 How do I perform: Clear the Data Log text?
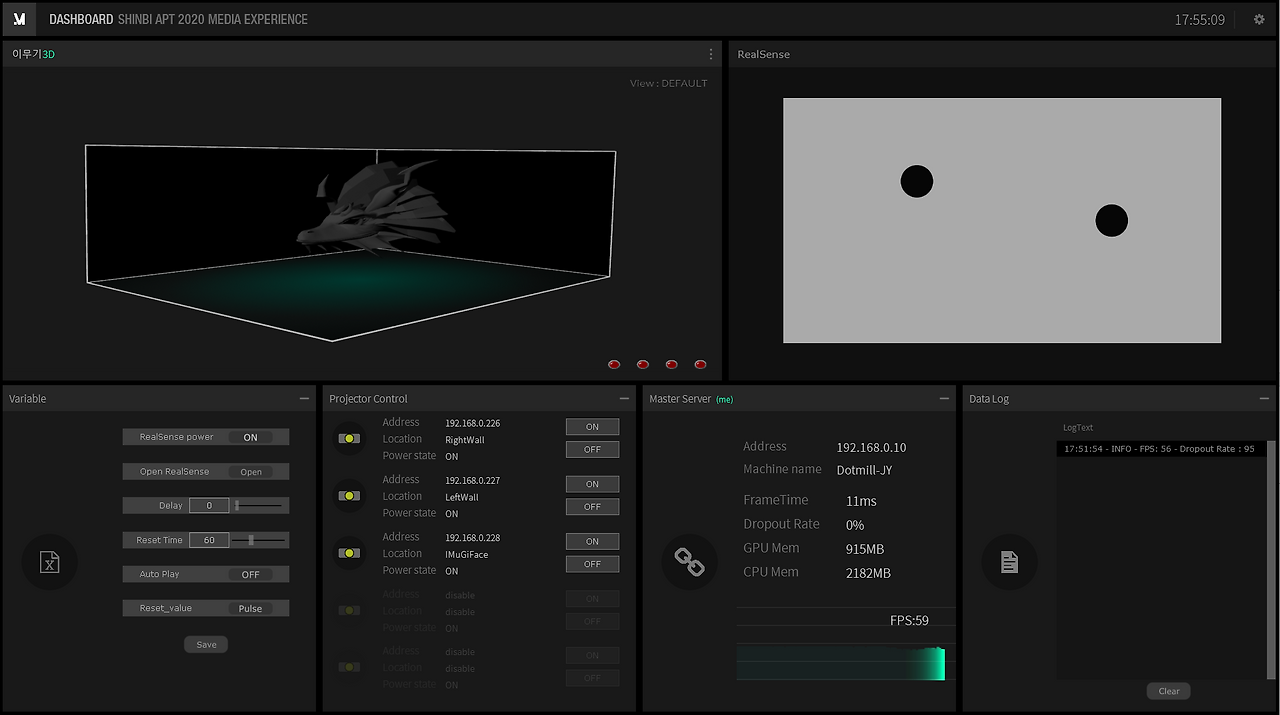click(1168, 690)
